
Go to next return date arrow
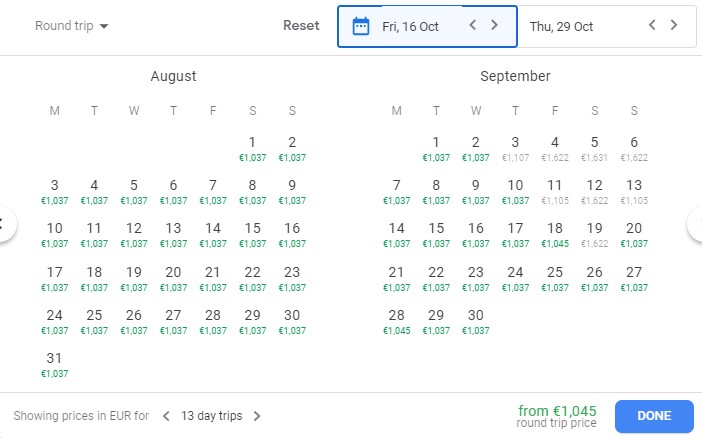coord(674,25)
